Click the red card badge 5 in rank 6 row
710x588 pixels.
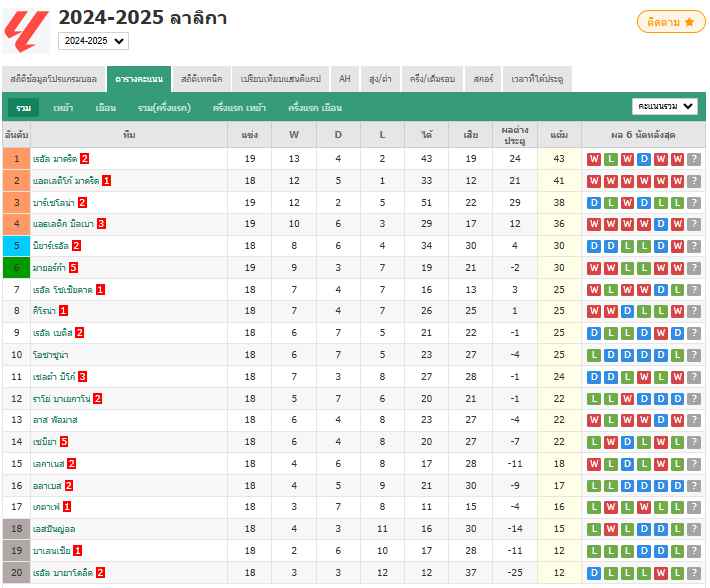click(x=73, y=268)
